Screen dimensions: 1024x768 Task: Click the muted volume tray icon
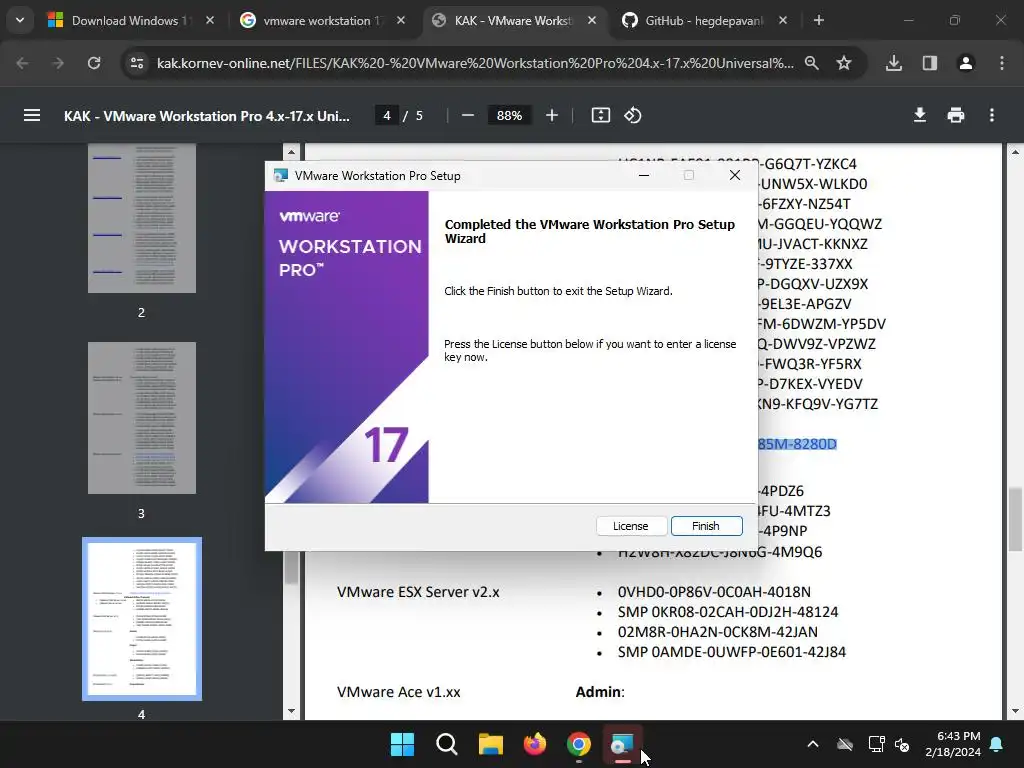(903, 744)
